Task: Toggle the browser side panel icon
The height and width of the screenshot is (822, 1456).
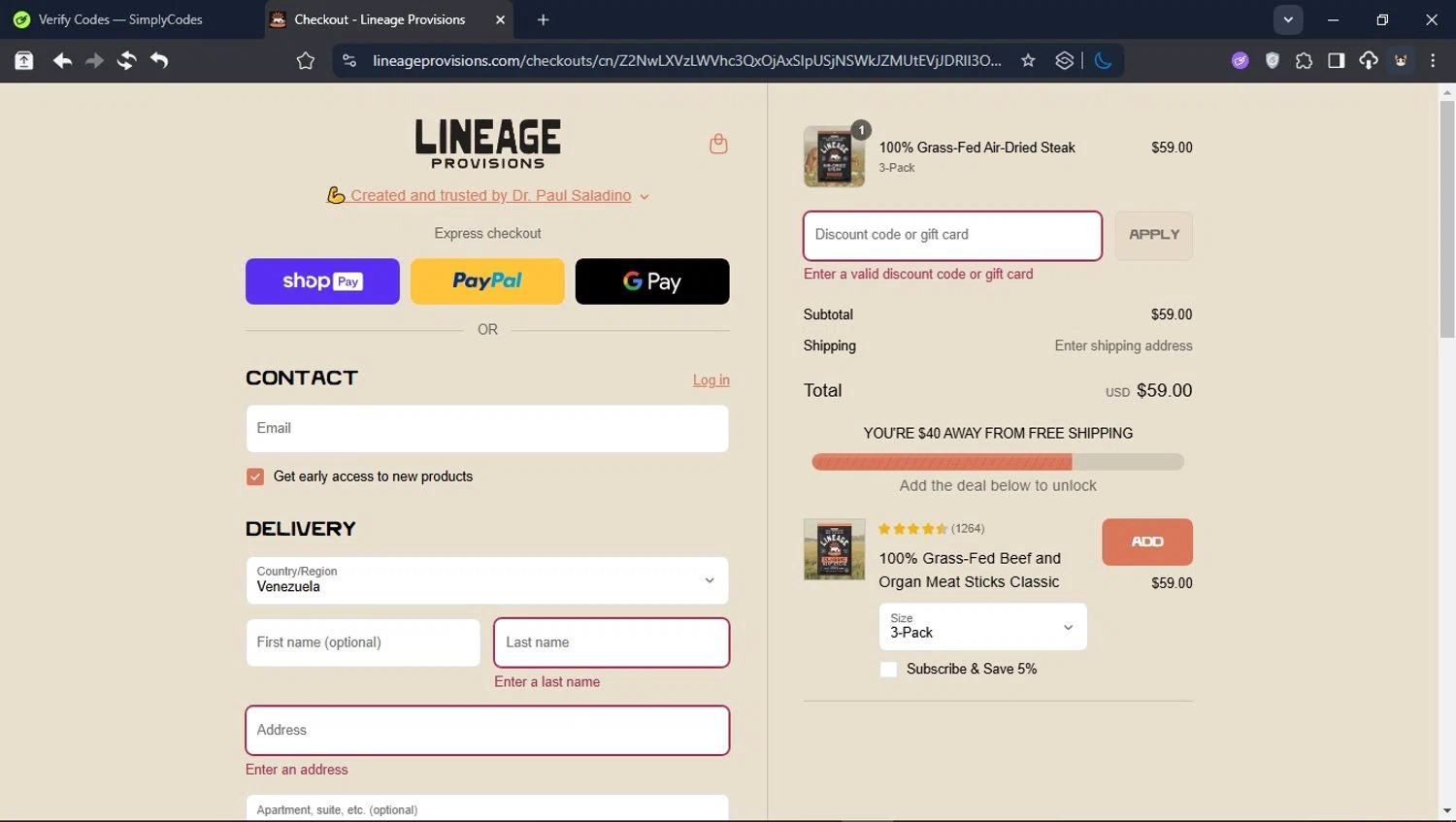Action: pyautogui.click(x=1337, y=60)
